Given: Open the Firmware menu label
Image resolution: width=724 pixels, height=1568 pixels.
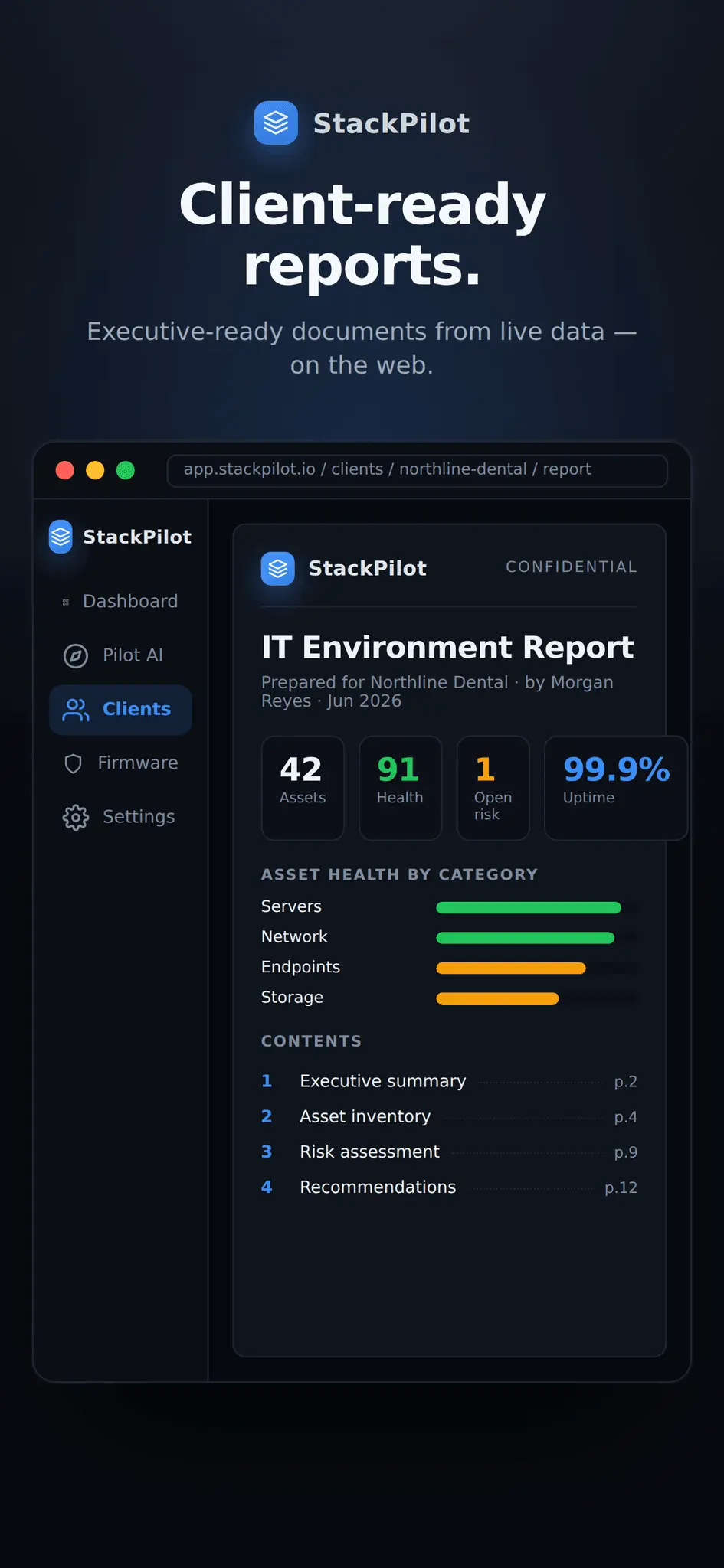Looking at the screenshot, I should click(x=138, y=763).
